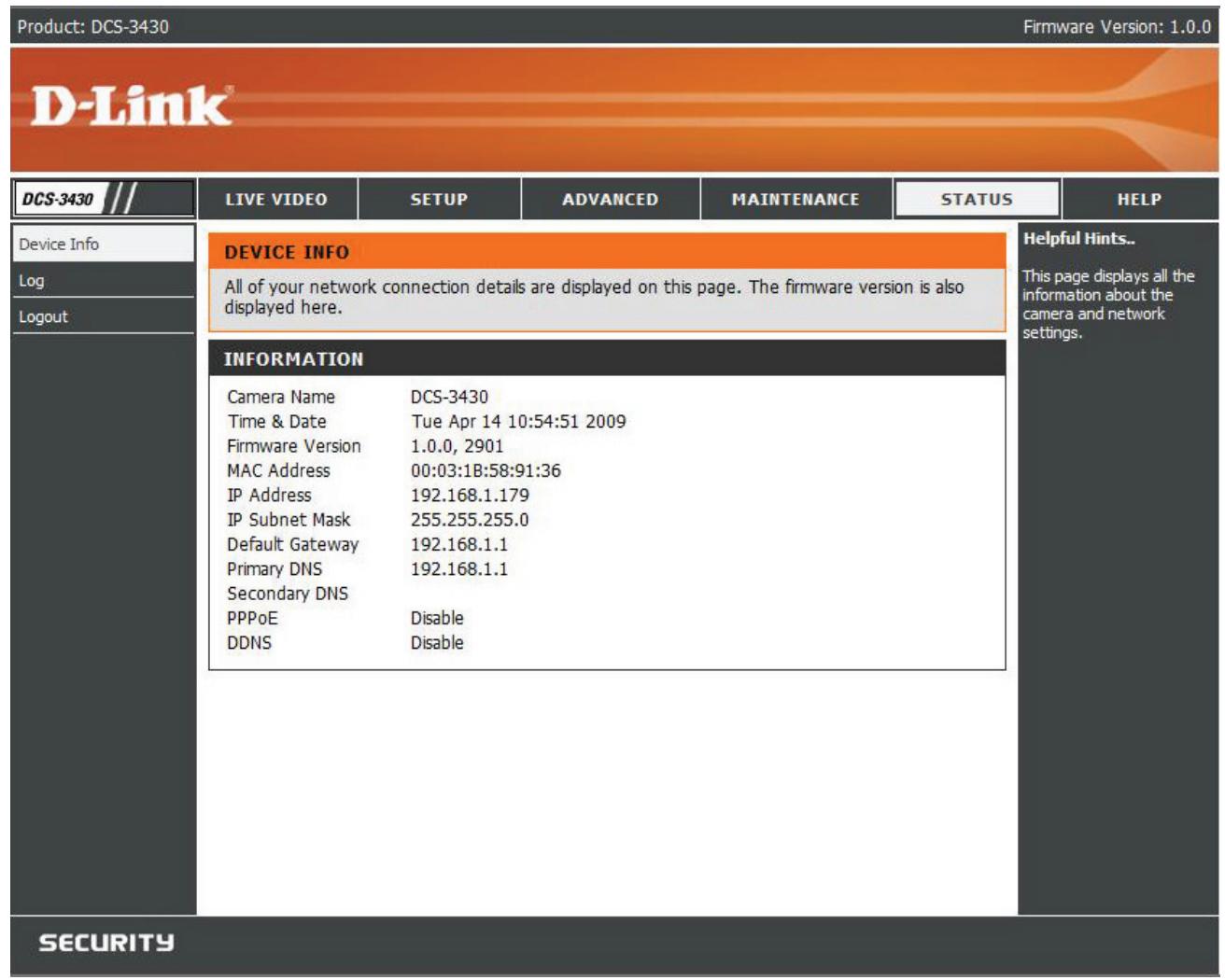Open Device Info in the sidebar

[x=103, y=244]
